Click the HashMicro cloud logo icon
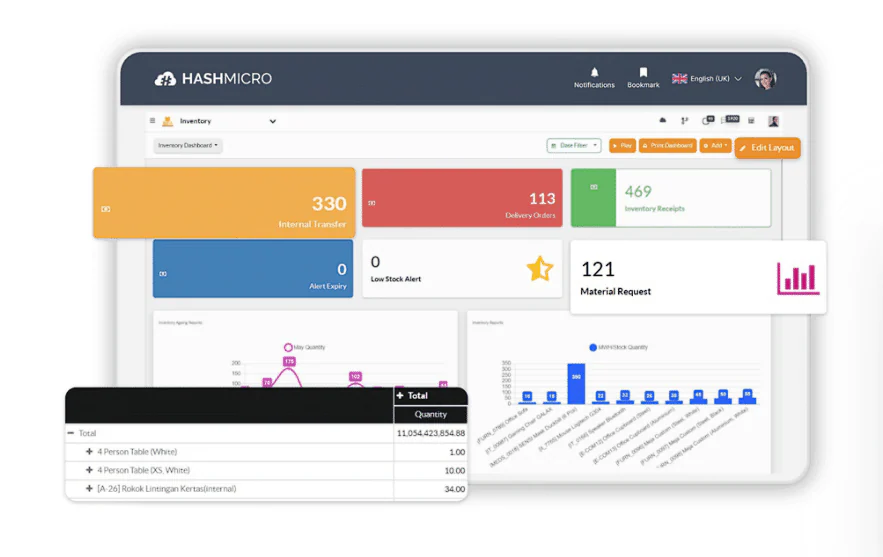This screenshot has height=557, width=883. point(165,79)
